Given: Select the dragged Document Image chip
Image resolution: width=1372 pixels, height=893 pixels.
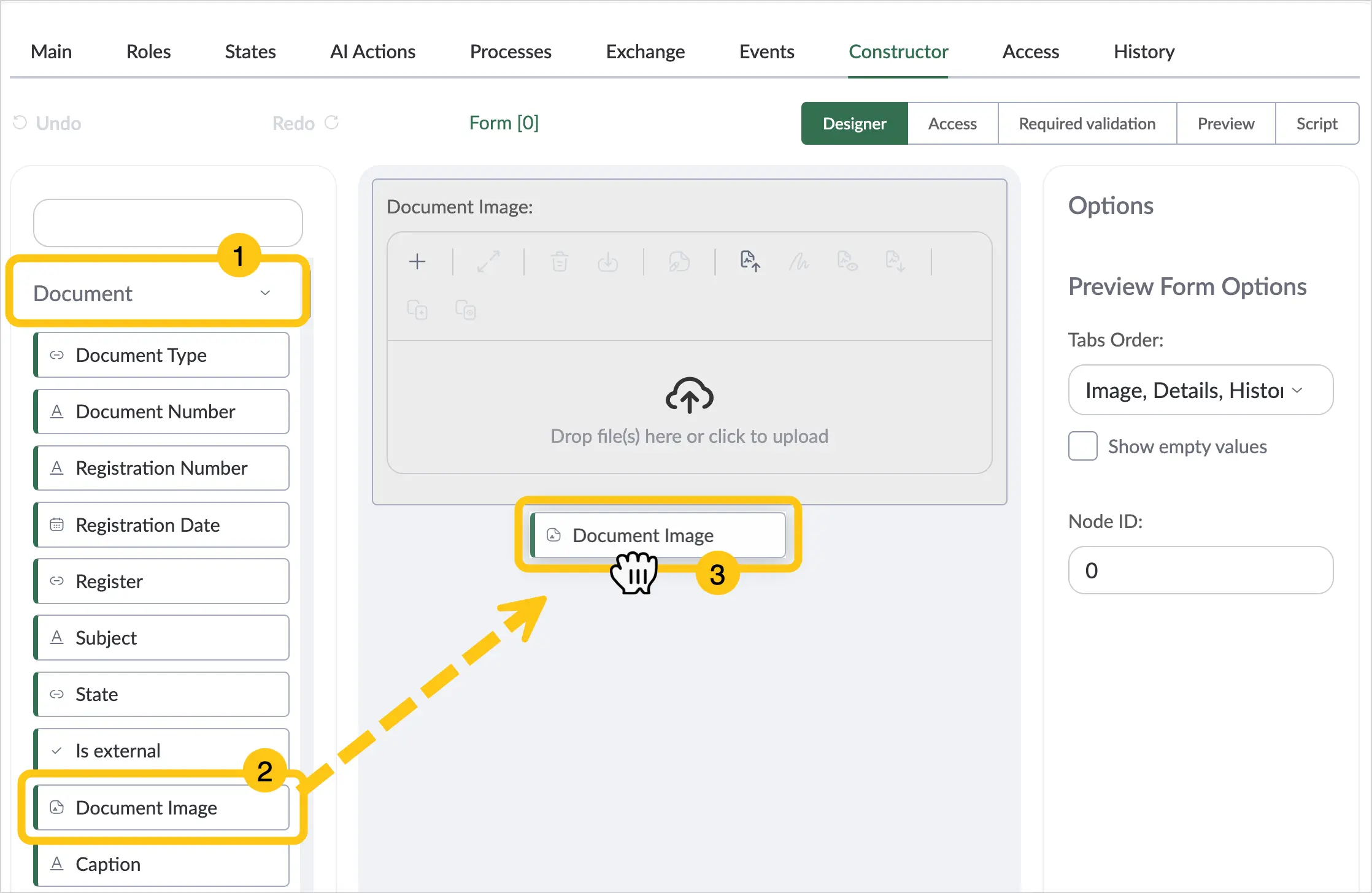Looking at the screenshot, I should tap(658, 535).
